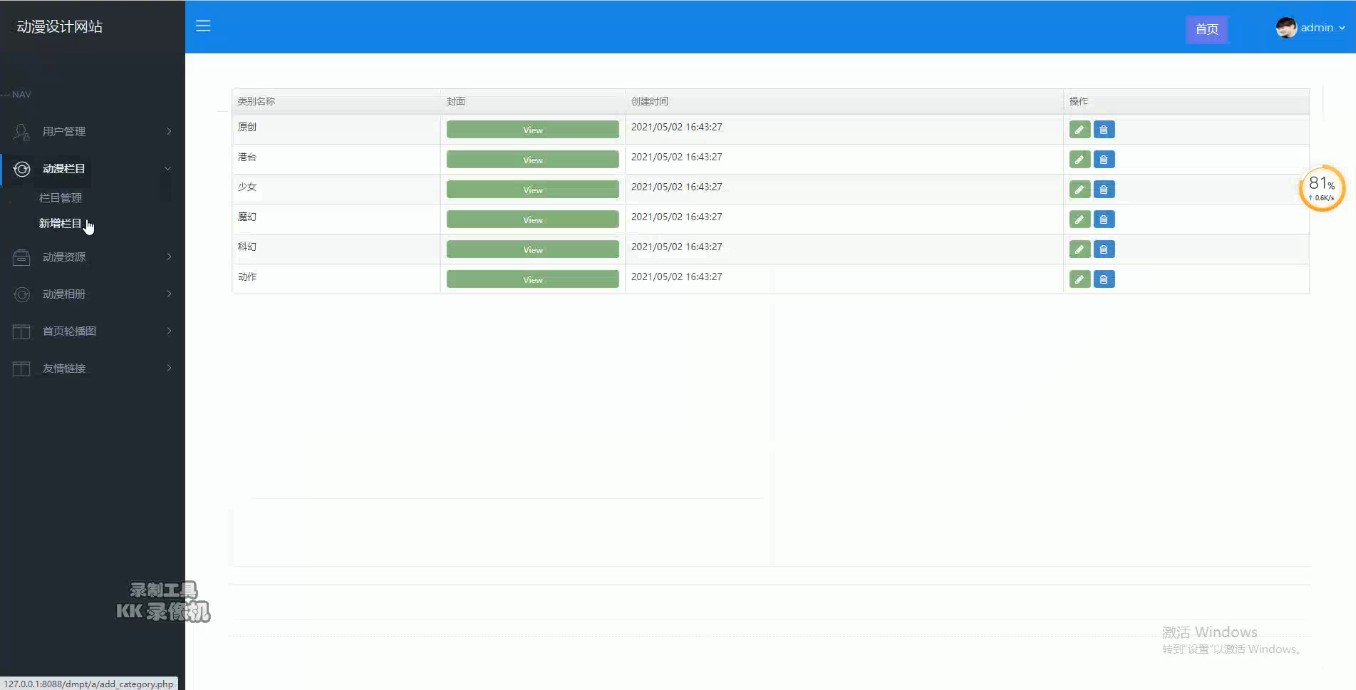Expand the 首页轮播图 menu chevron
The image size is (1356, 690).
(x=168, y=331)
